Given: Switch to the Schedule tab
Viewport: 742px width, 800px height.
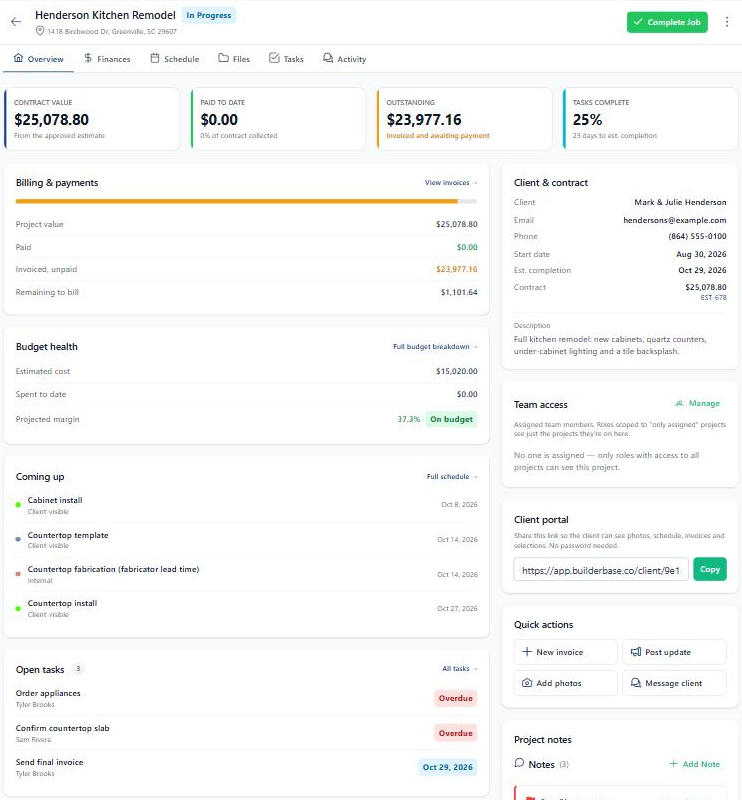Looking at the screenshot, I should pos(175,59).
